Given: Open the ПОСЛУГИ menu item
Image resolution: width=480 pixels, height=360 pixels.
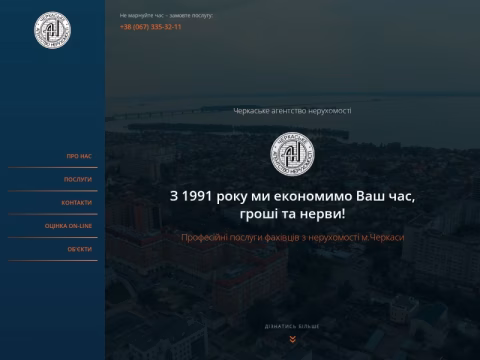Looking at the screenshot, I should pyautogui.click(x=78, y=179).
